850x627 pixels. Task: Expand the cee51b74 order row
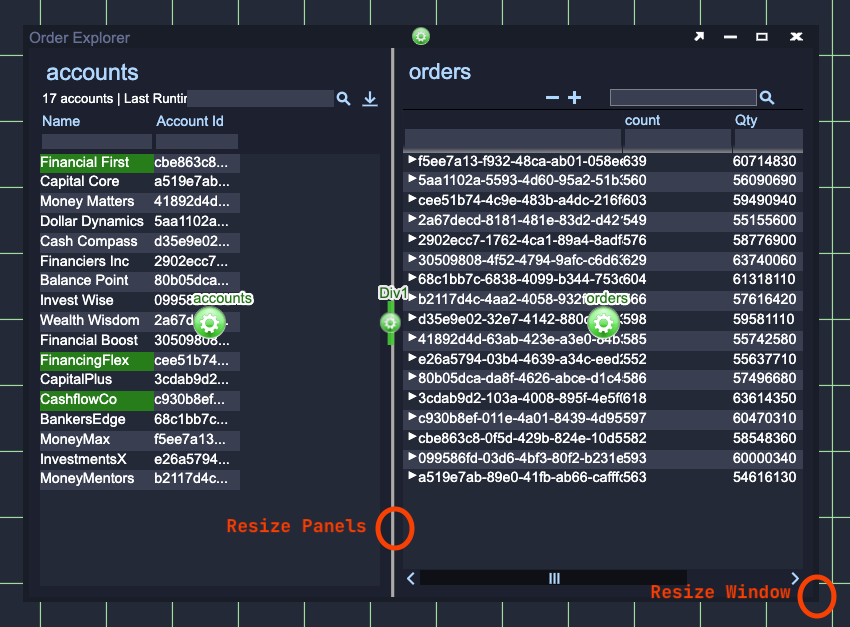tap(411, 200)
